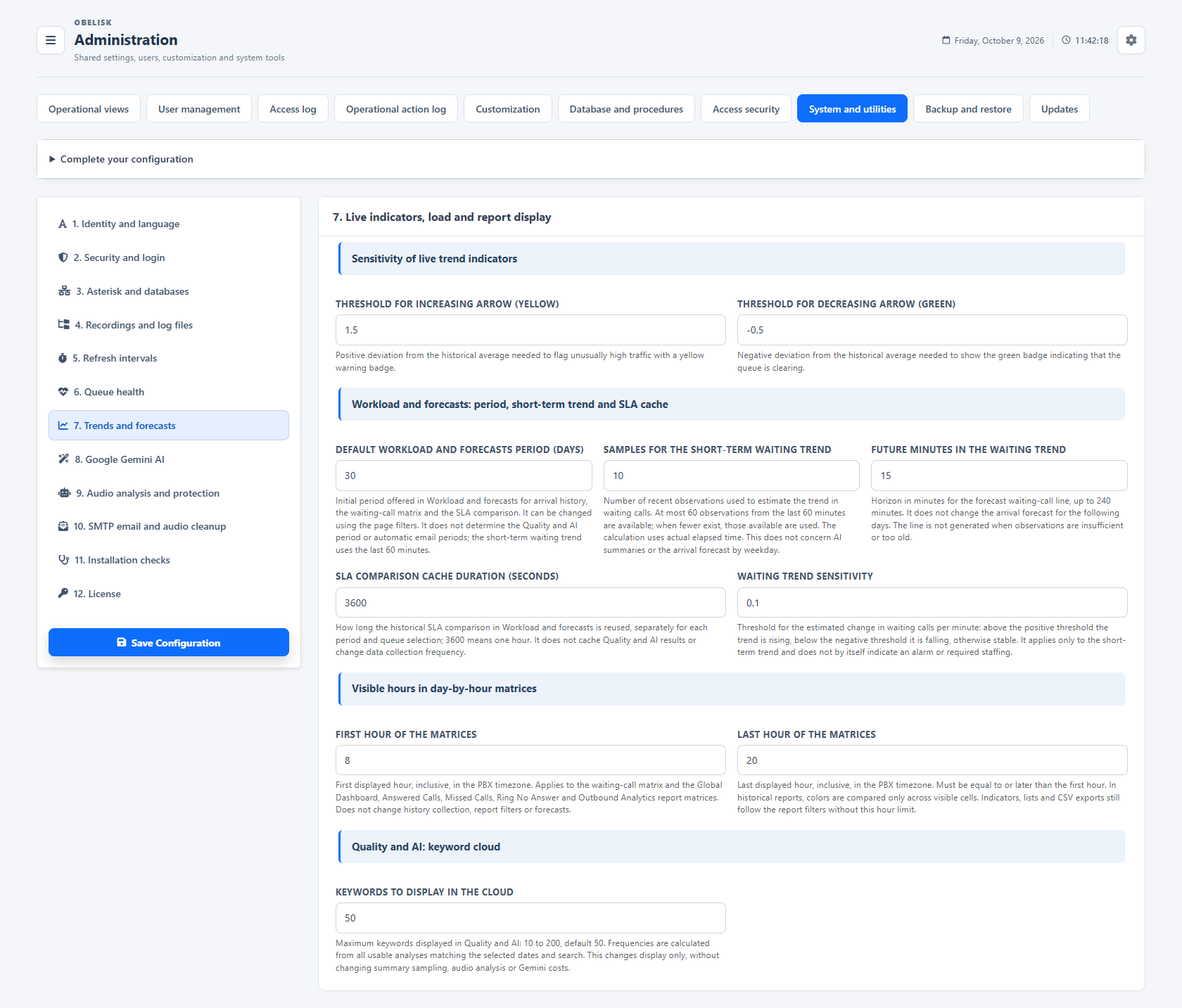Image resolution: width=1182 pixels, height=1008 pixels.
Task: Click the calendar icon beside the date
Action: 946,40
